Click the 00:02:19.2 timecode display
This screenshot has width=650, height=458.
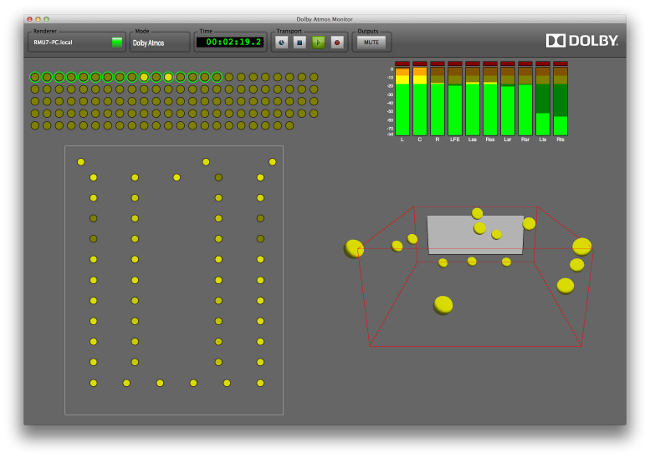point(230,42)
